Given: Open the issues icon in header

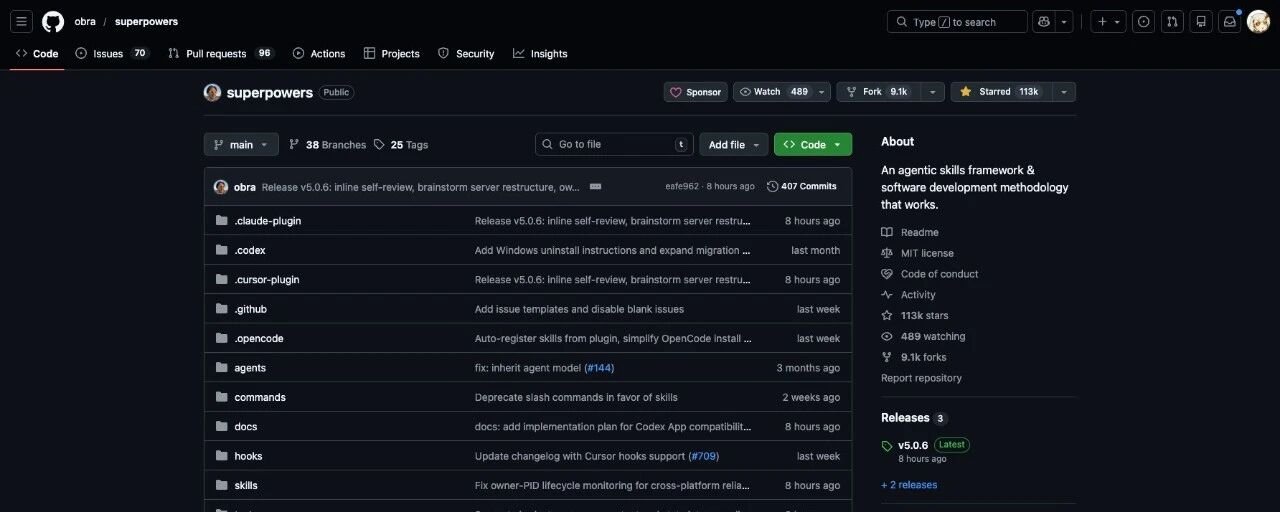Looking at the screenshot, I should pyautogui.click(x=1144, y=21).
